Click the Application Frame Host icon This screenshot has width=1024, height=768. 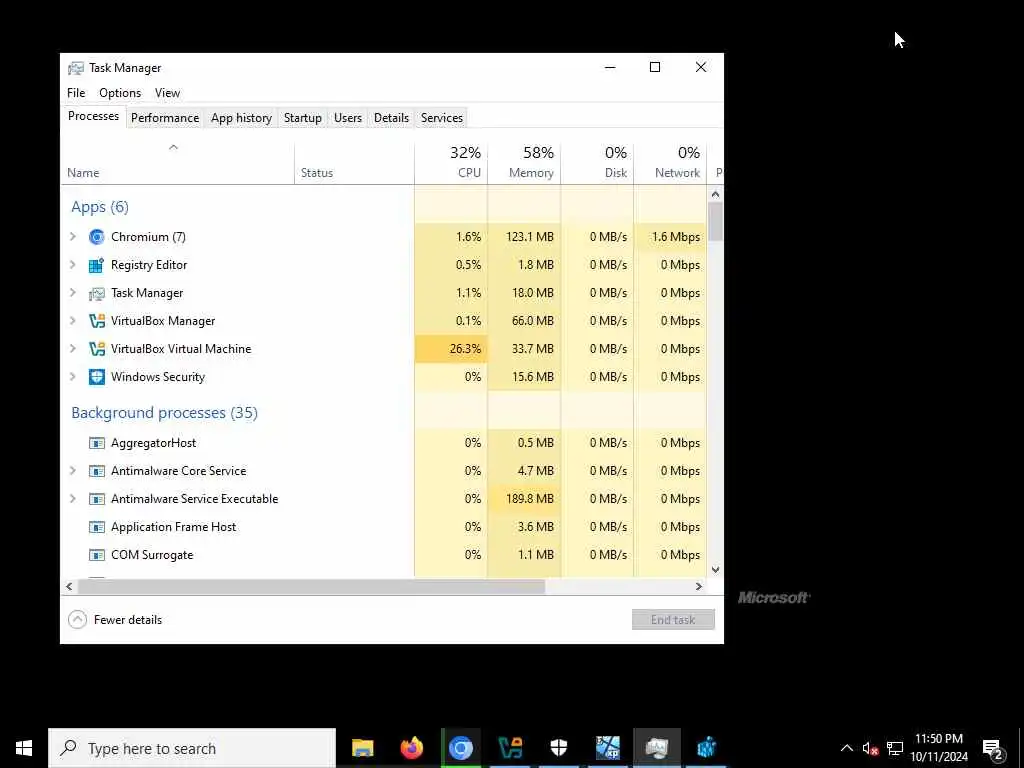97,527
